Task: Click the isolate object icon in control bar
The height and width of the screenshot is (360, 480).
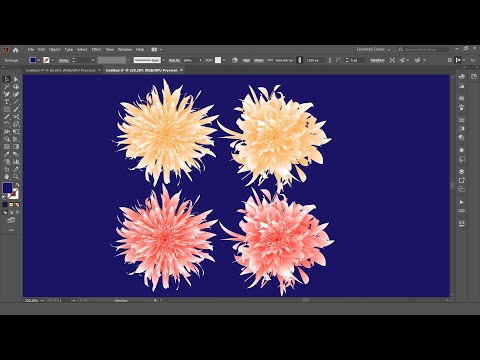Action: point(392,60)
